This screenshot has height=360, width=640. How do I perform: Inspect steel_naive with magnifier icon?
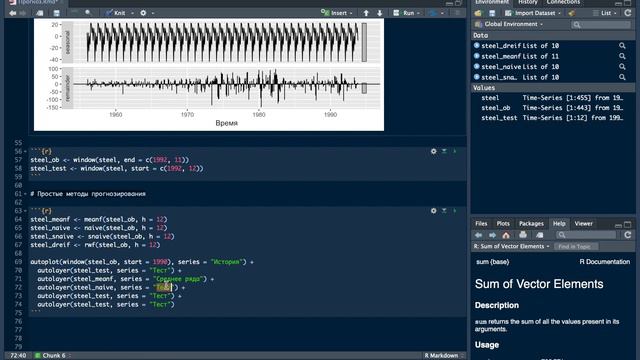pos(622,67)
